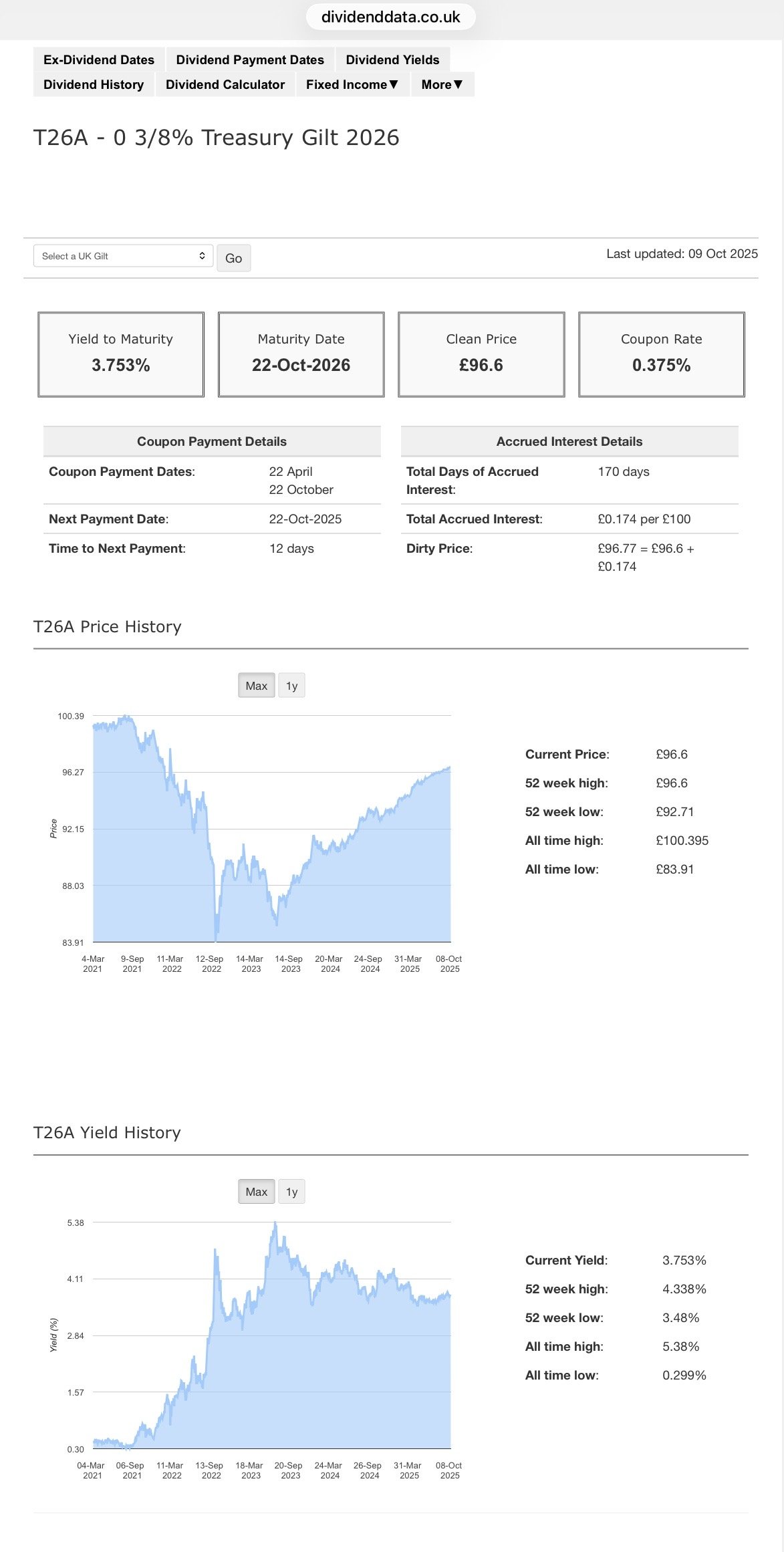784x1552 pixels.
Task: Select Max range on Yield History chart
Action: (x=256, y=1192)
